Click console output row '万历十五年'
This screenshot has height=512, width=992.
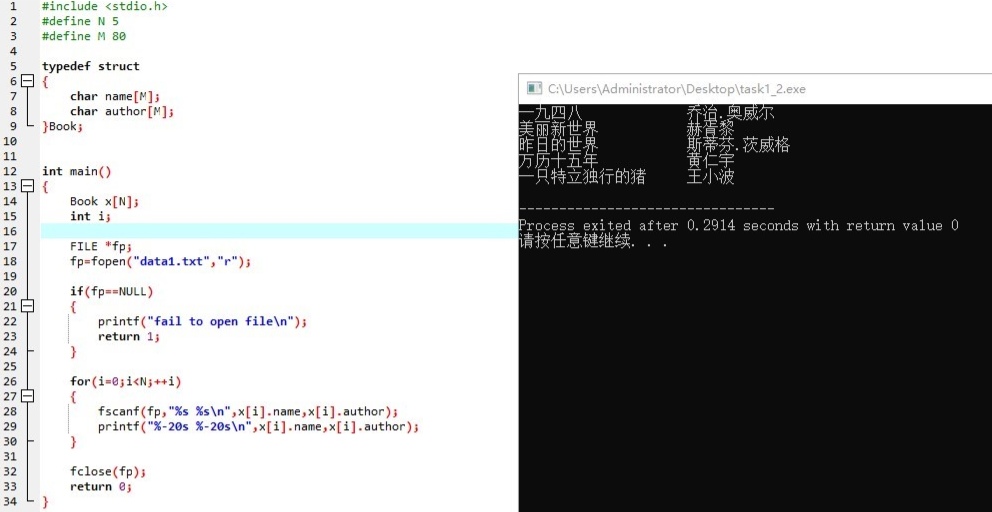point(558,161)
